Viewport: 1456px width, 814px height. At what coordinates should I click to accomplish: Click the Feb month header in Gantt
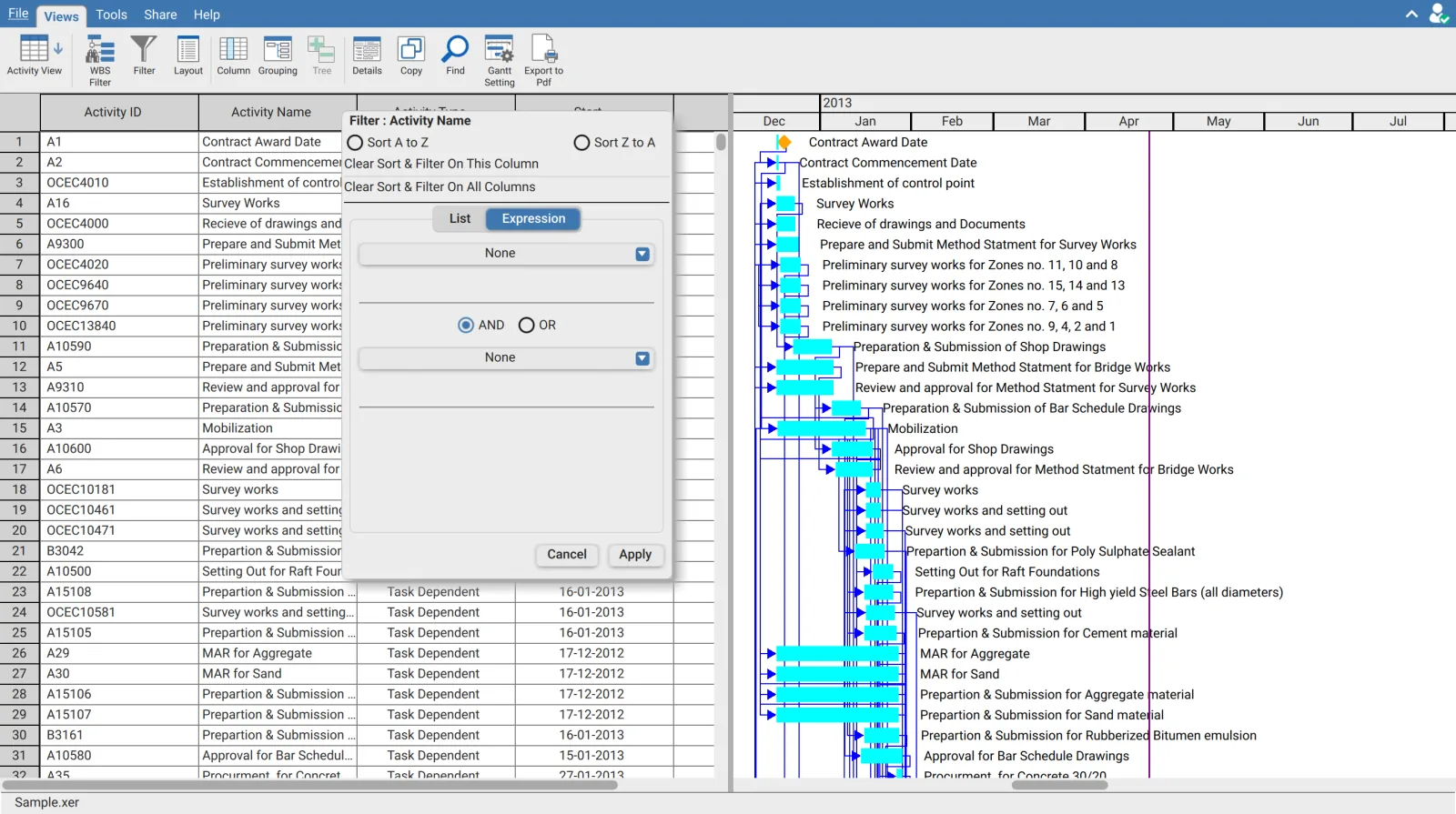[952, 121]
